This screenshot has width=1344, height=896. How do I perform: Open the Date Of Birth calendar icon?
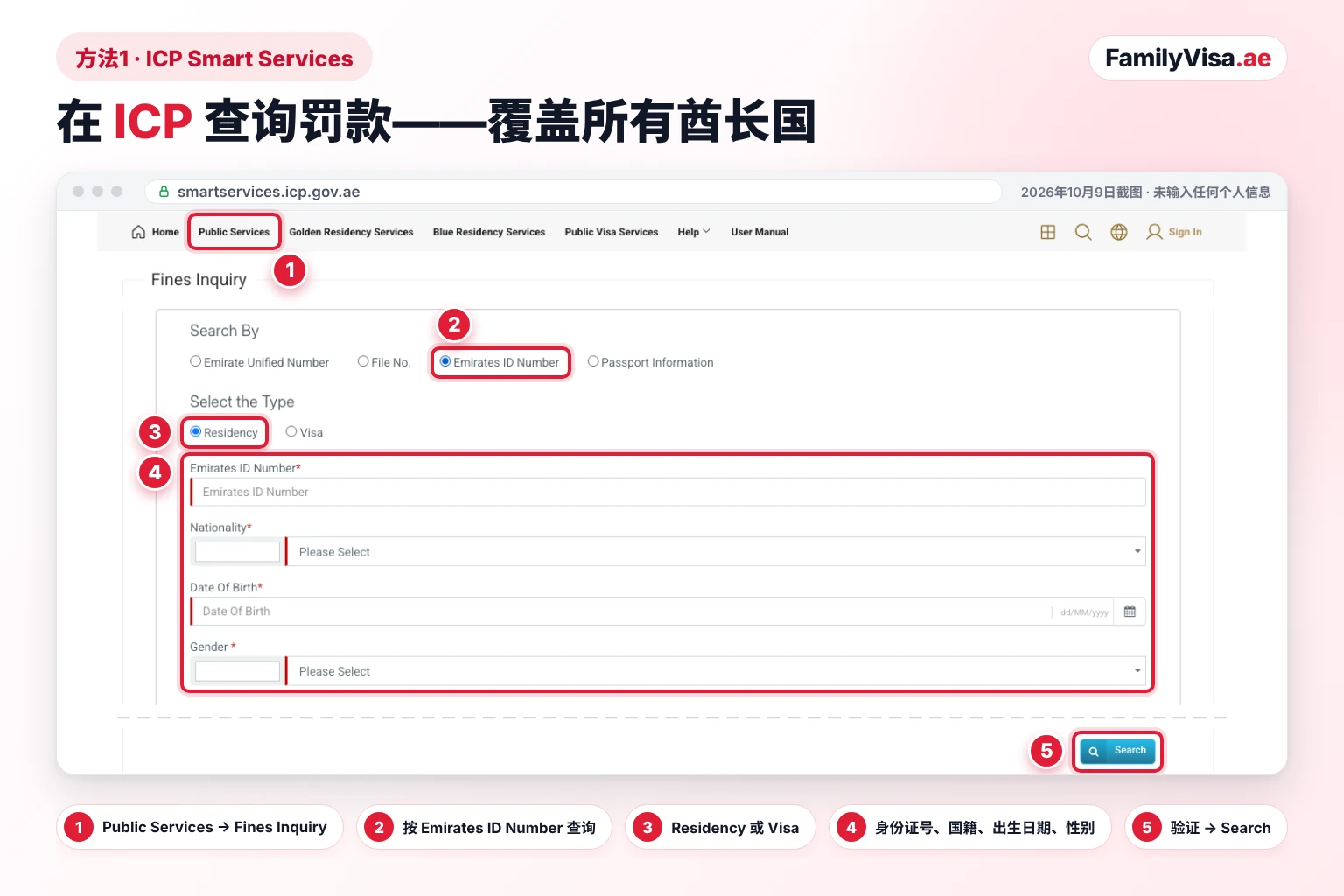1130,612
